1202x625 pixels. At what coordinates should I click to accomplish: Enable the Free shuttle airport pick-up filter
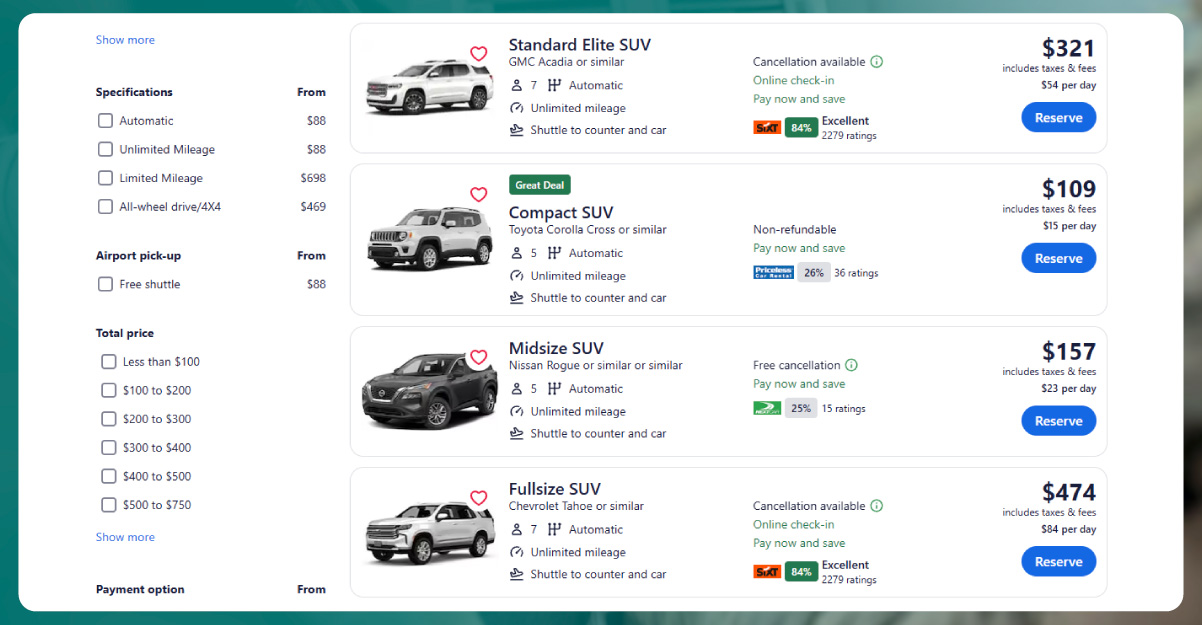click(105, 284)
